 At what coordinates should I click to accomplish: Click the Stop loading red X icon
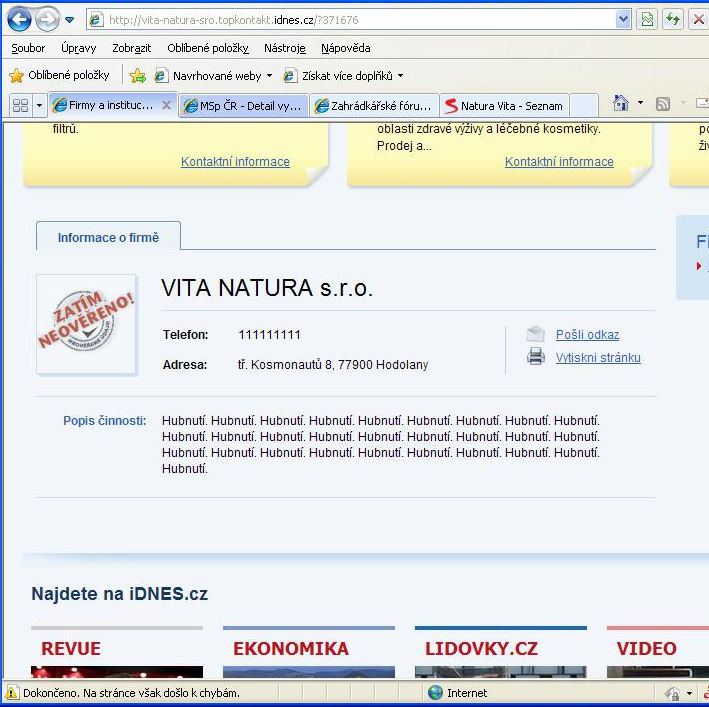point(698,20)
